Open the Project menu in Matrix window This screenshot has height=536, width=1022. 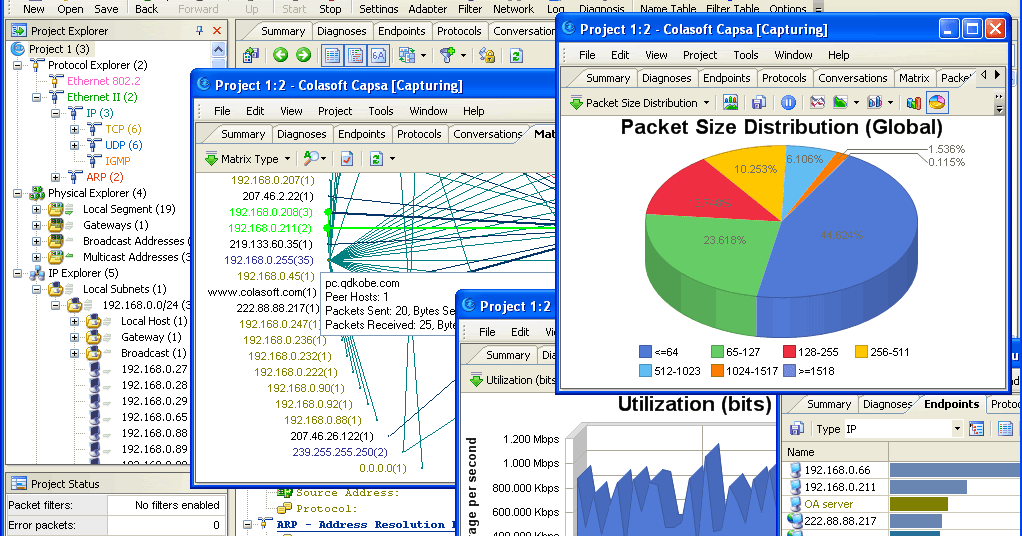(x=335, y=111)
